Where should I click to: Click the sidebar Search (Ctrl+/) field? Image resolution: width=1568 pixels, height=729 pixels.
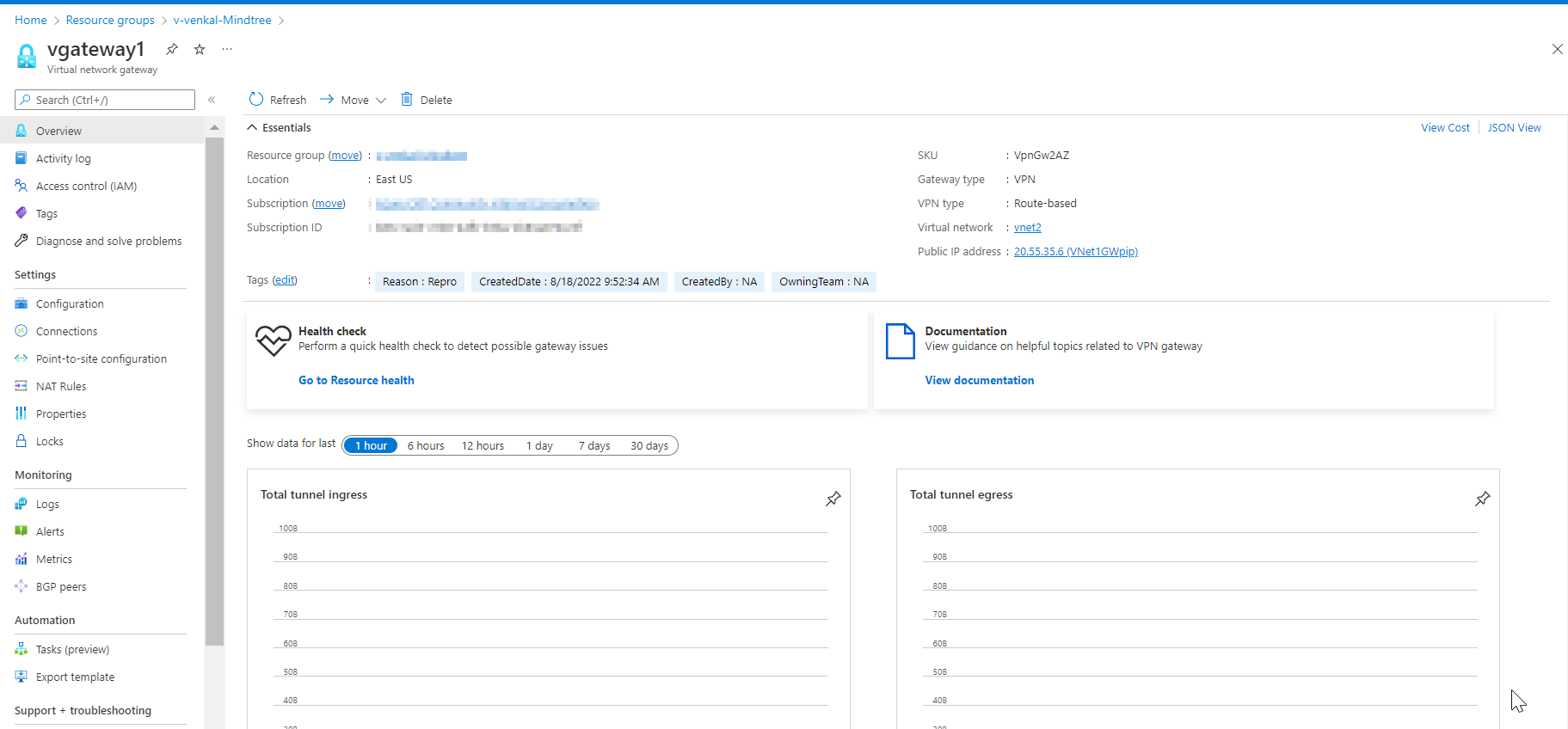105,100
